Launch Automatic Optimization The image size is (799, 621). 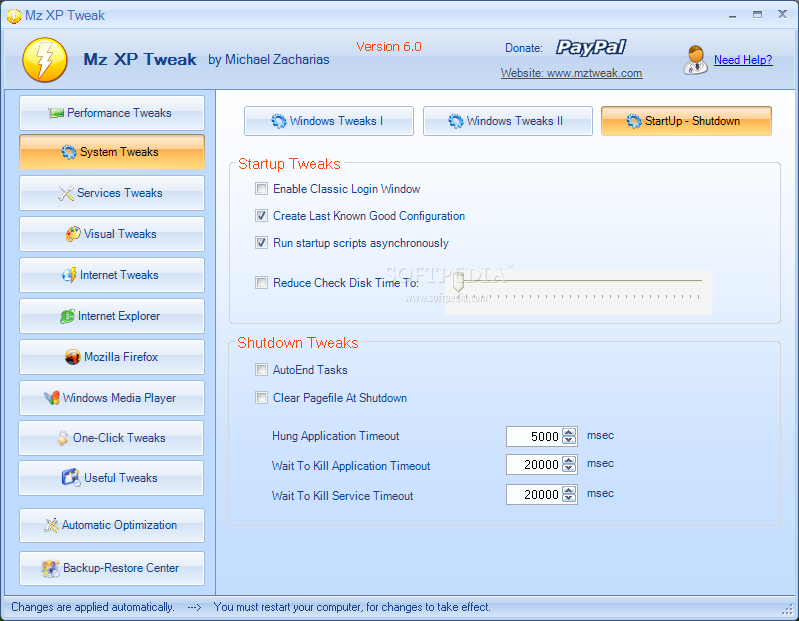[112, 525]
